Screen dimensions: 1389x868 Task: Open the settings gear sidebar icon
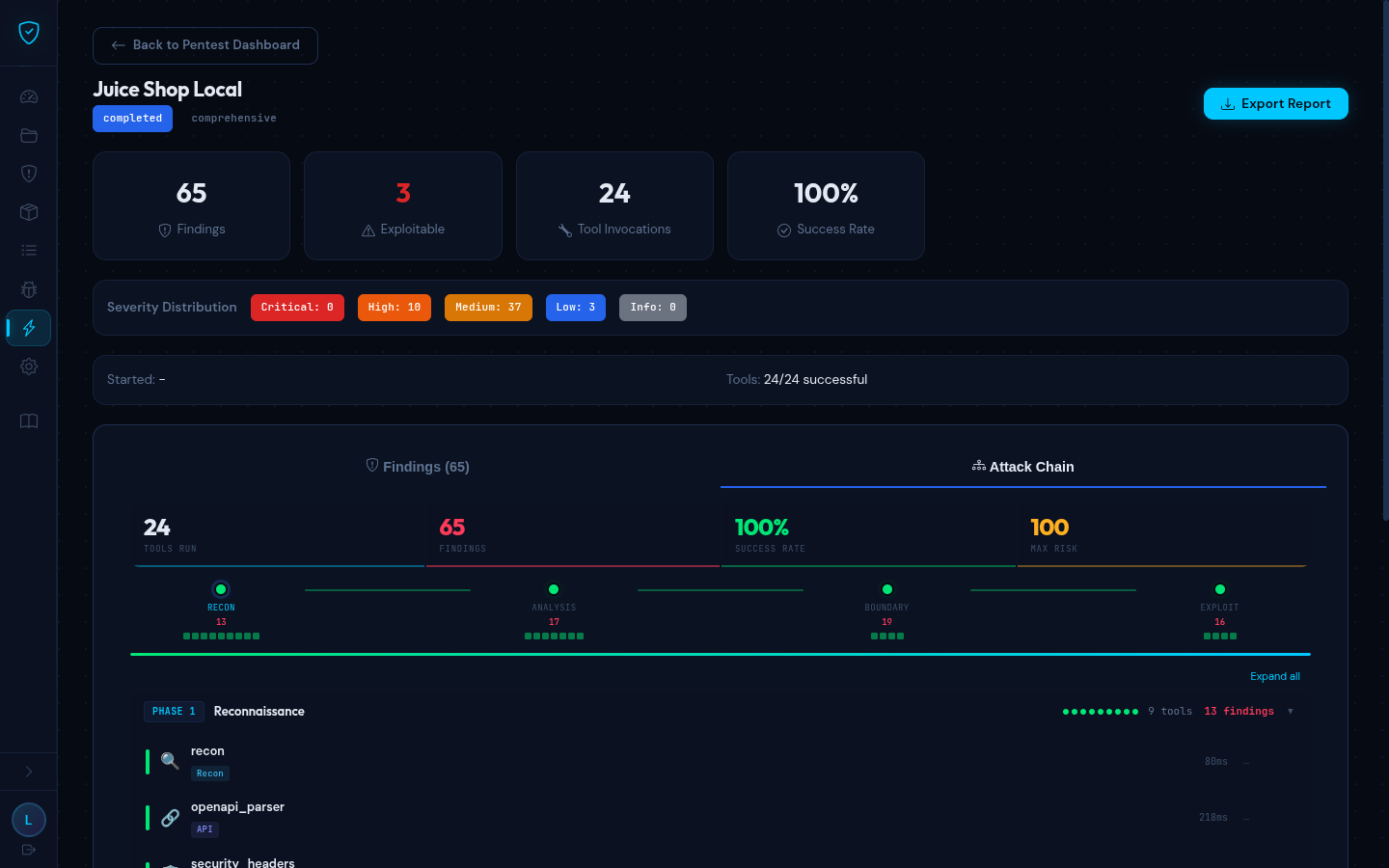pyautogui.click(x=29, y=366)
